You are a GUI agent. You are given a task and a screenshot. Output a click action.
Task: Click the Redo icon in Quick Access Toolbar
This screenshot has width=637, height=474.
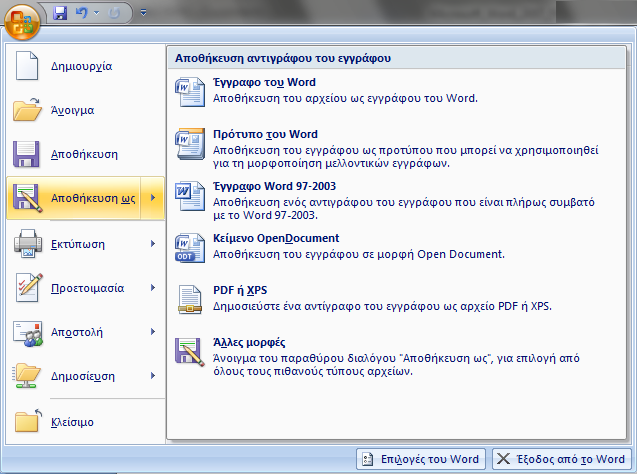115,13
